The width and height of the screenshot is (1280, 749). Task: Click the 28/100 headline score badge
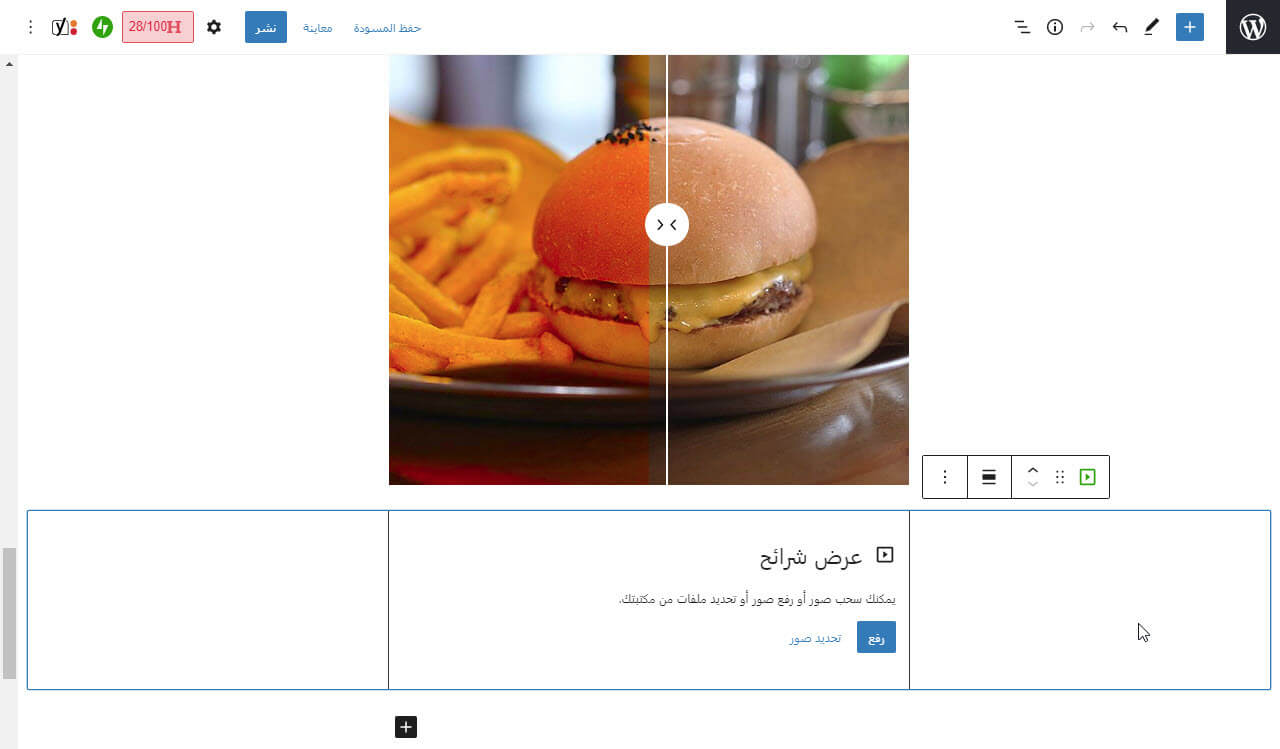pos(158,27)
